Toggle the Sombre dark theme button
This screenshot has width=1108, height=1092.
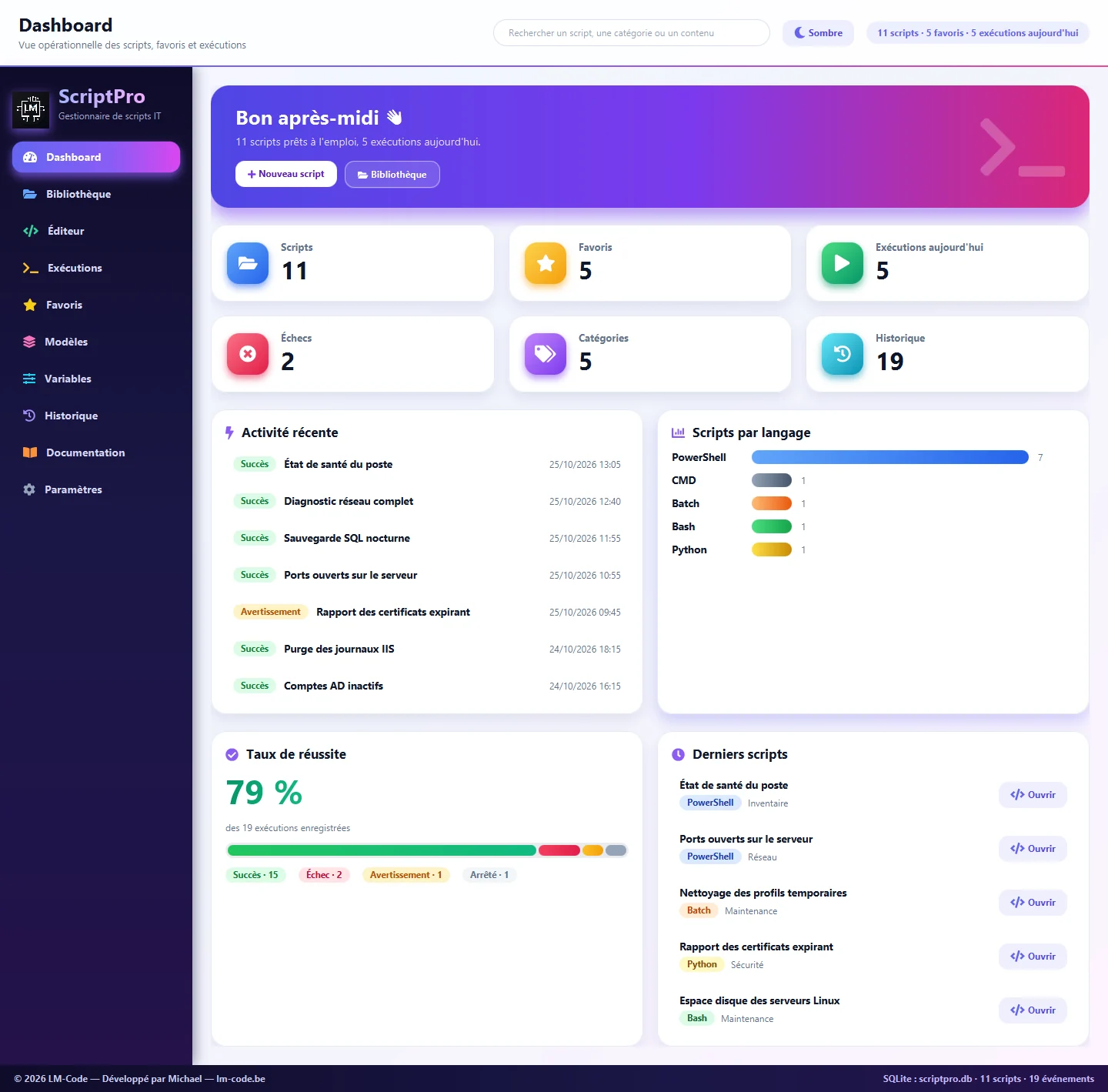pos(818,33)
